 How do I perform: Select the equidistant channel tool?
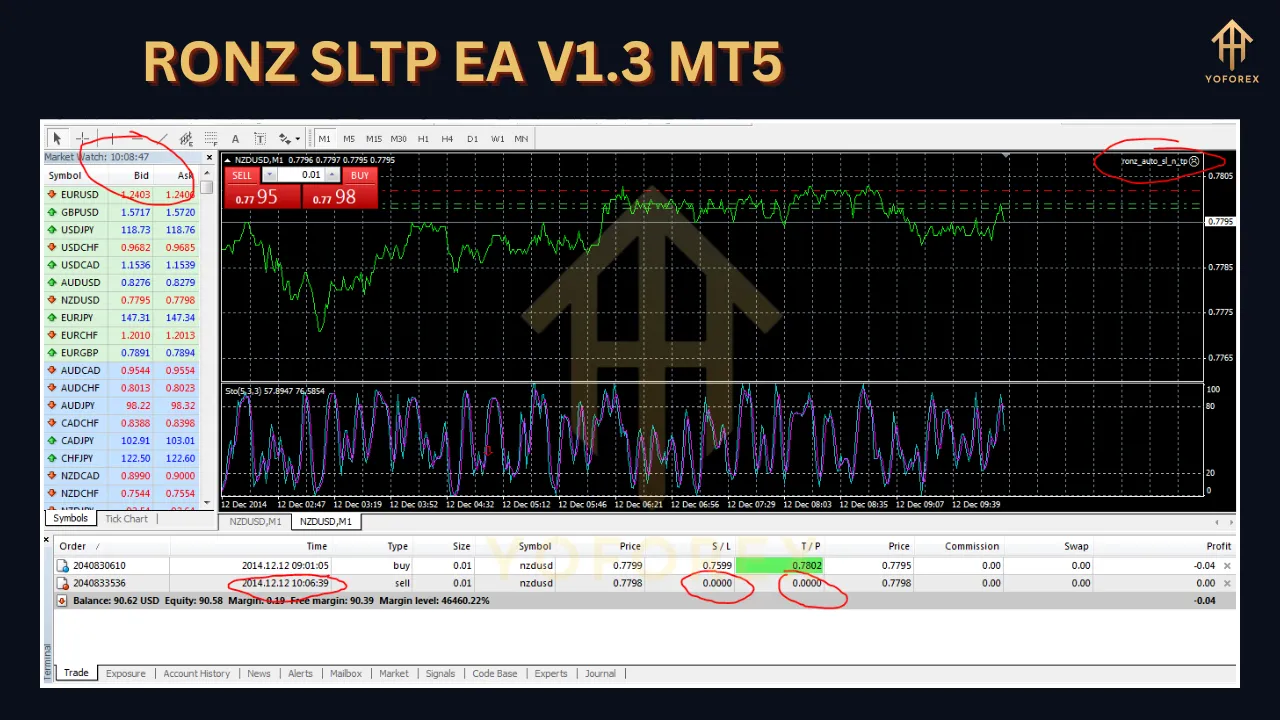pos(186,139)
